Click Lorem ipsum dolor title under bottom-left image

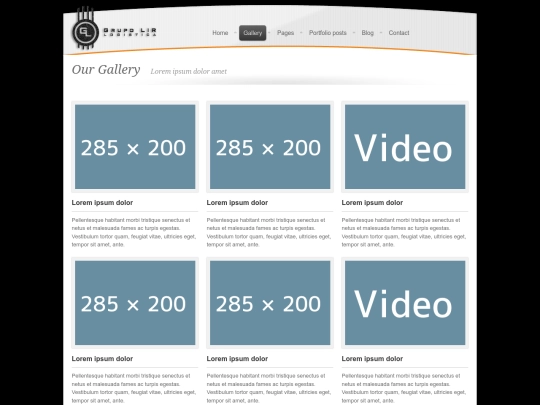[102, 359]
